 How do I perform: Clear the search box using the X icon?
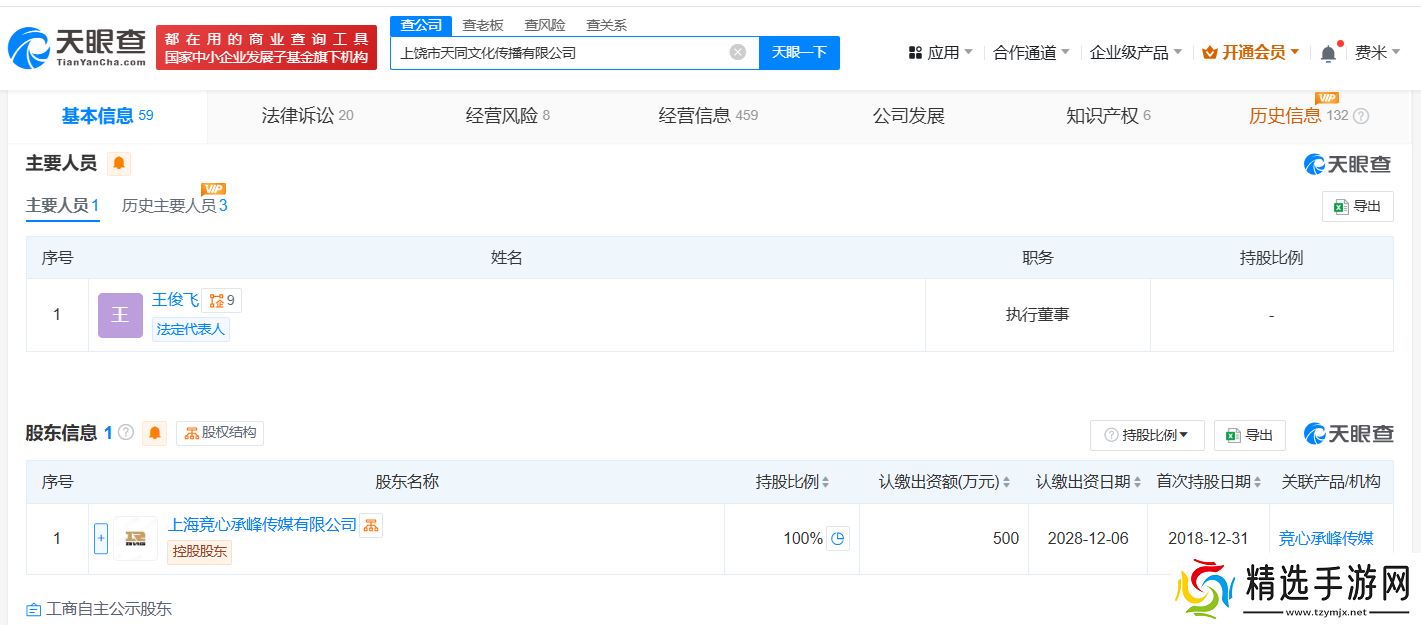tap(737, 52)
